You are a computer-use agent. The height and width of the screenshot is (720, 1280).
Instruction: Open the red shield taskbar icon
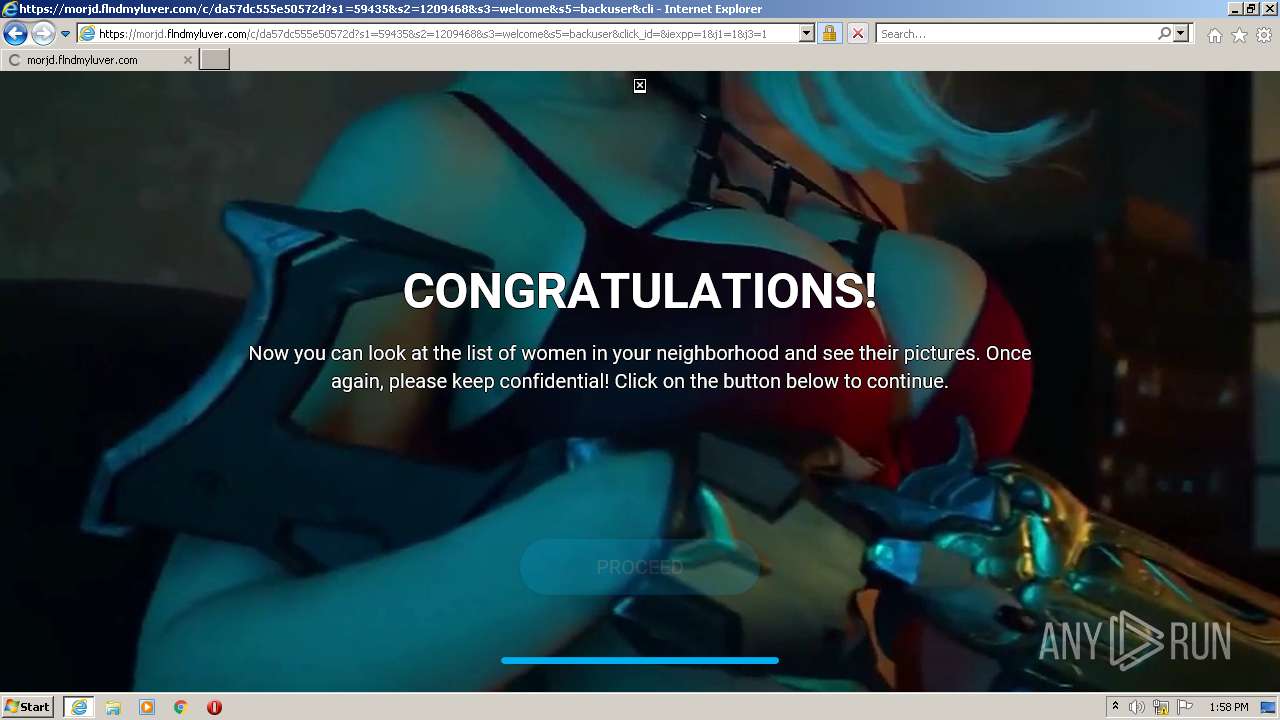click(214, 707)
